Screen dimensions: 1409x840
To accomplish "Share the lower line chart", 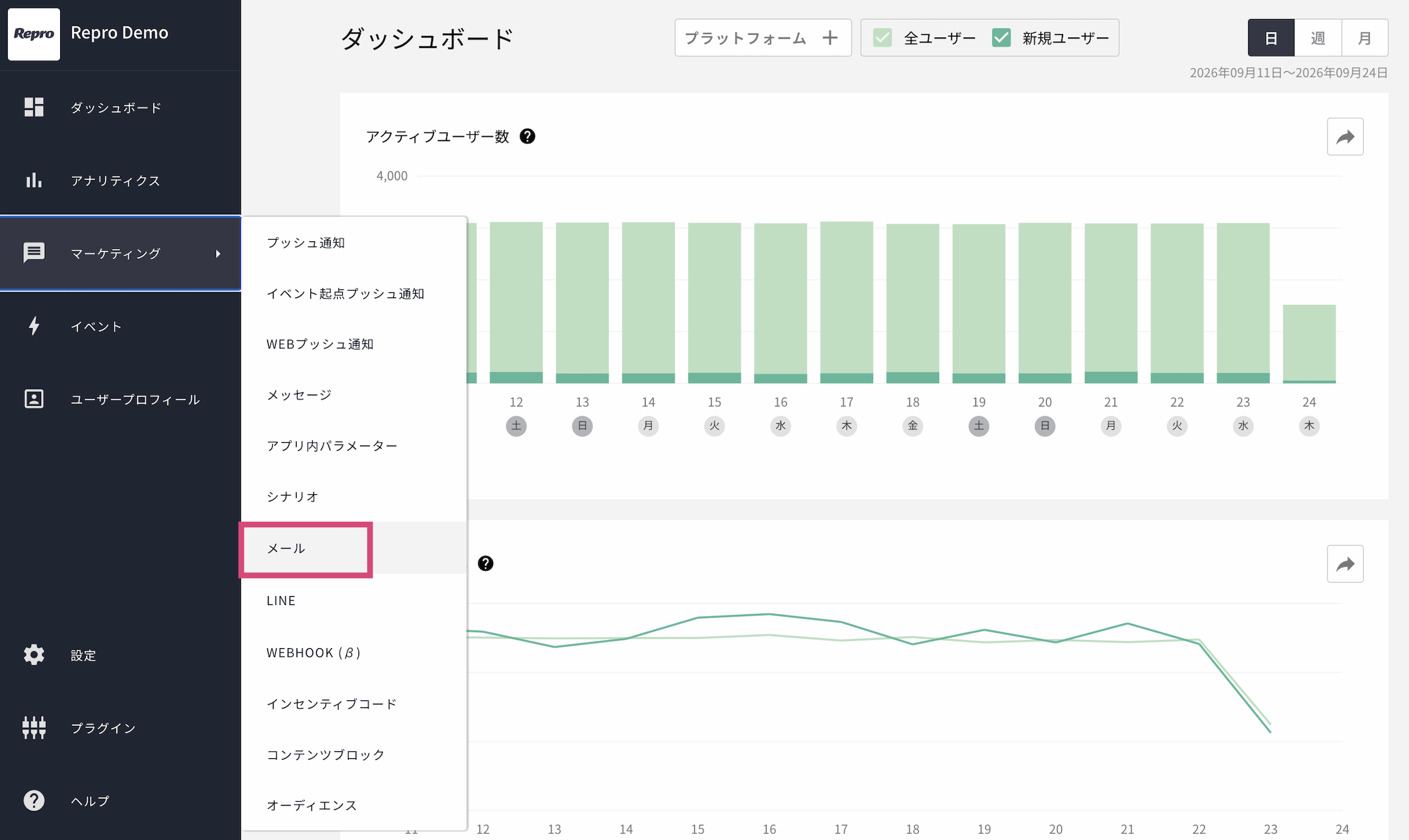I will click(1345, 563).
